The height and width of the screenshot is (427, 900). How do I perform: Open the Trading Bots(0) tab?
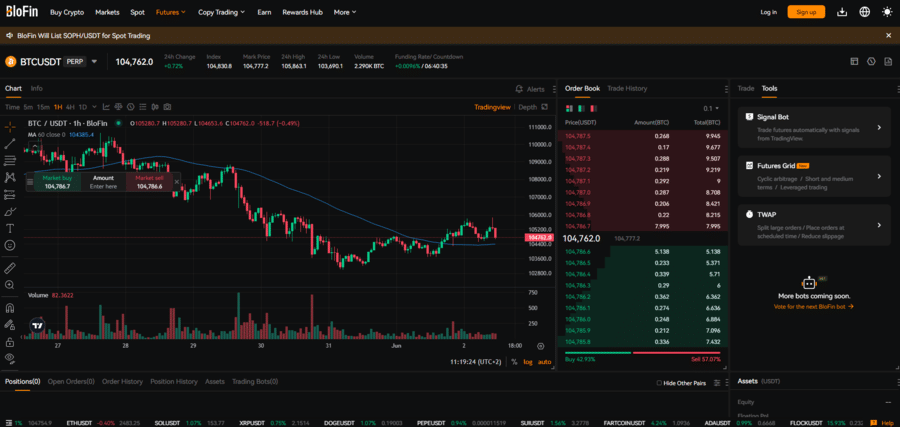255,381
